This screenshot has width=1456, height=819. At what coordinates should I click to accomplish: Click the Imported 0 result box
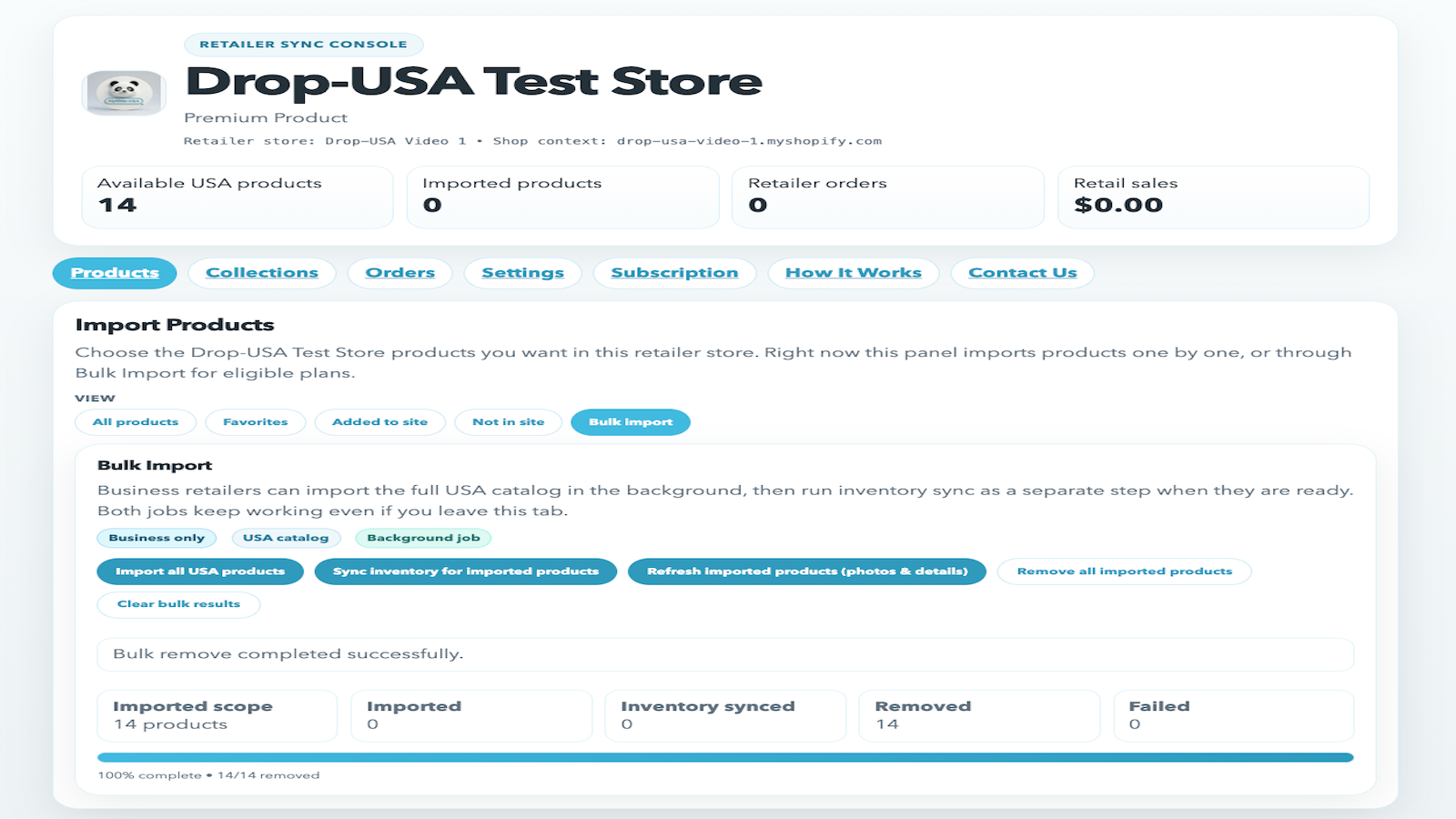coord(471,715)
